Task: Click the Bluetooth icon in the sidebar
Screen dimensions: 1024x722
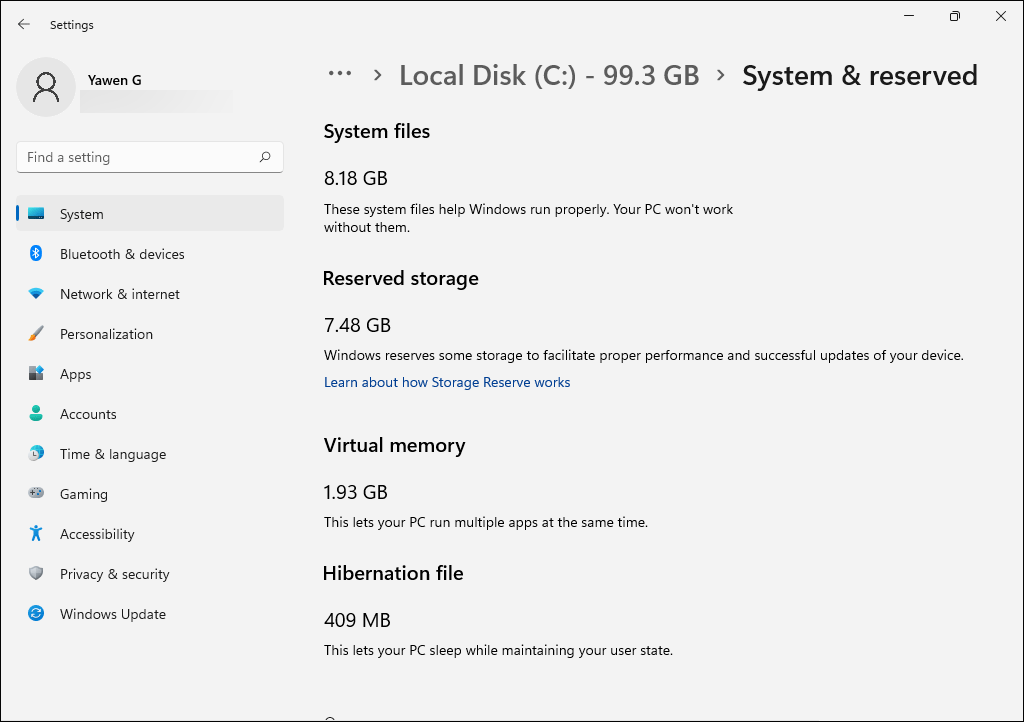Action: pos(36,253)
